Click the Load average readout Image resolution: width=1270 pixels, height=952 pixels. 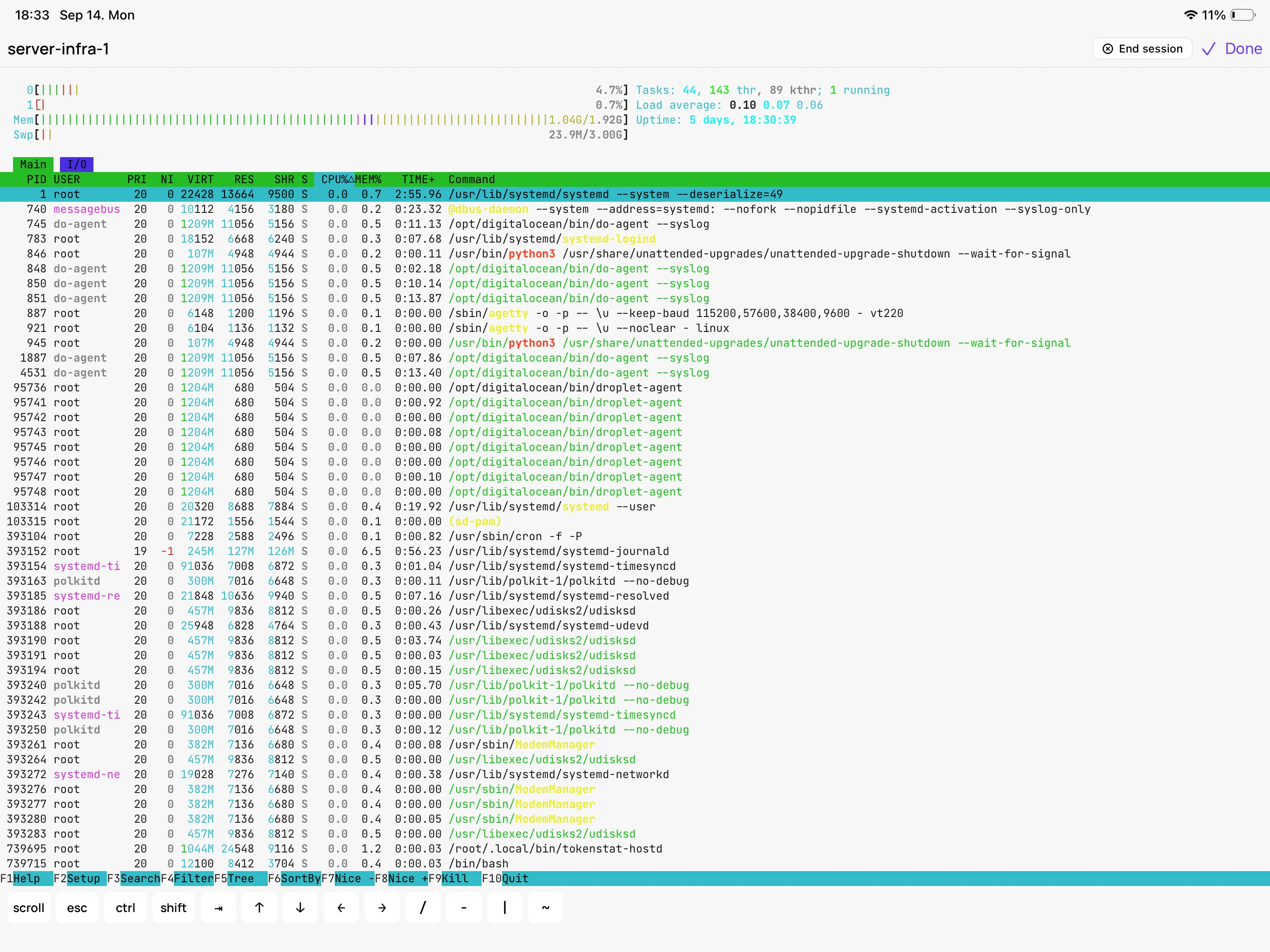tap(729, 105)
